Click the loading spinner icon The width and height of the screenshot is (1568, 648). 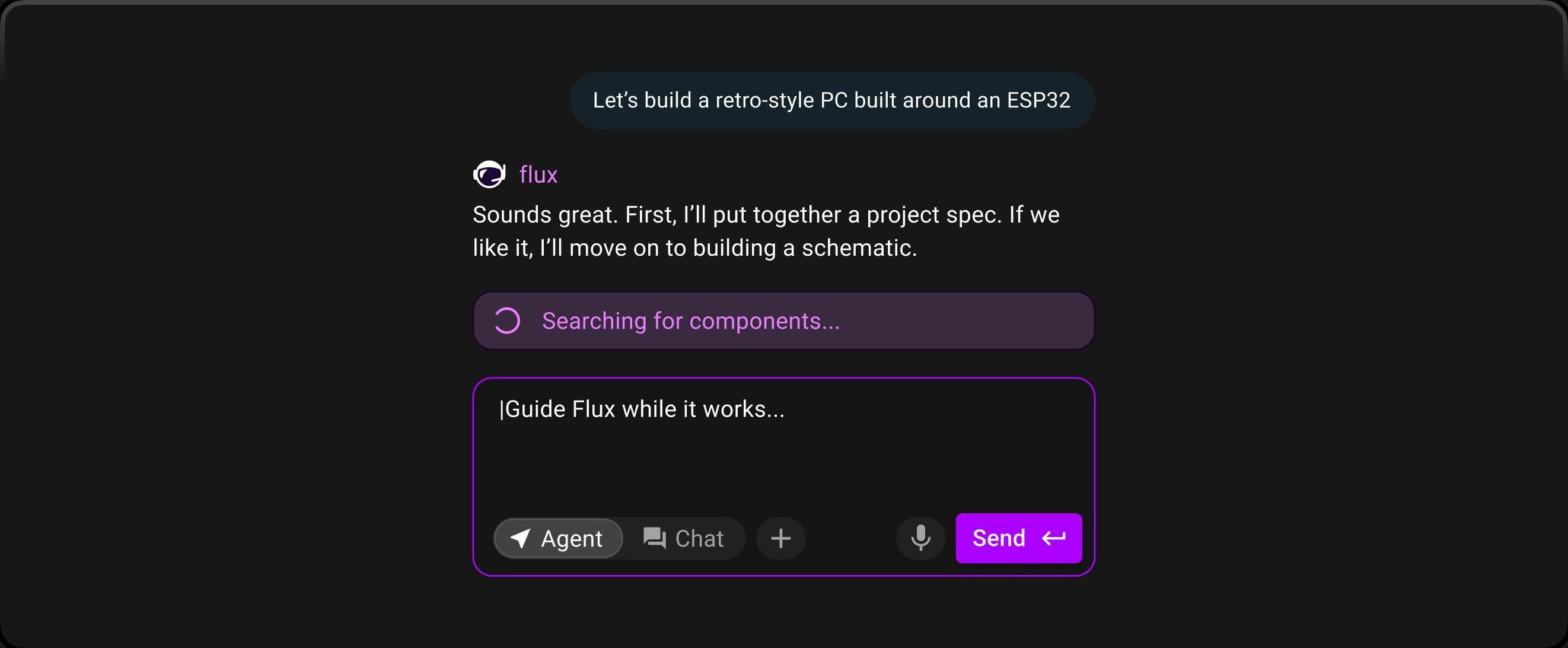507,320
